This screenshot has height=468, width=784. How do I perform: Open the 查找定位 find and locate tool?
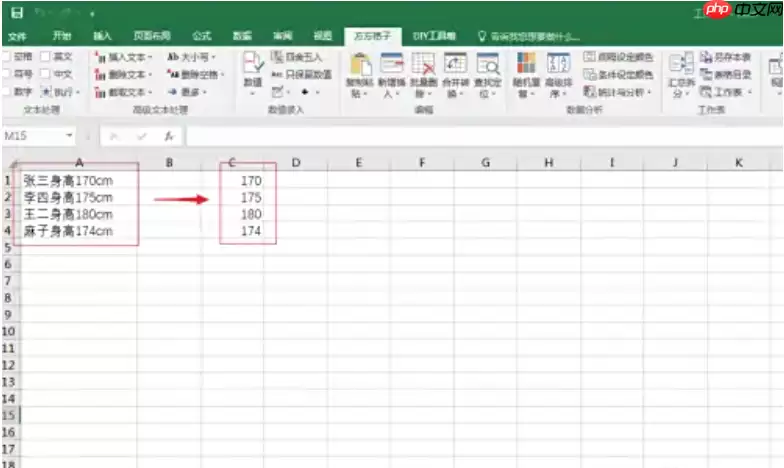pos(487,76)
